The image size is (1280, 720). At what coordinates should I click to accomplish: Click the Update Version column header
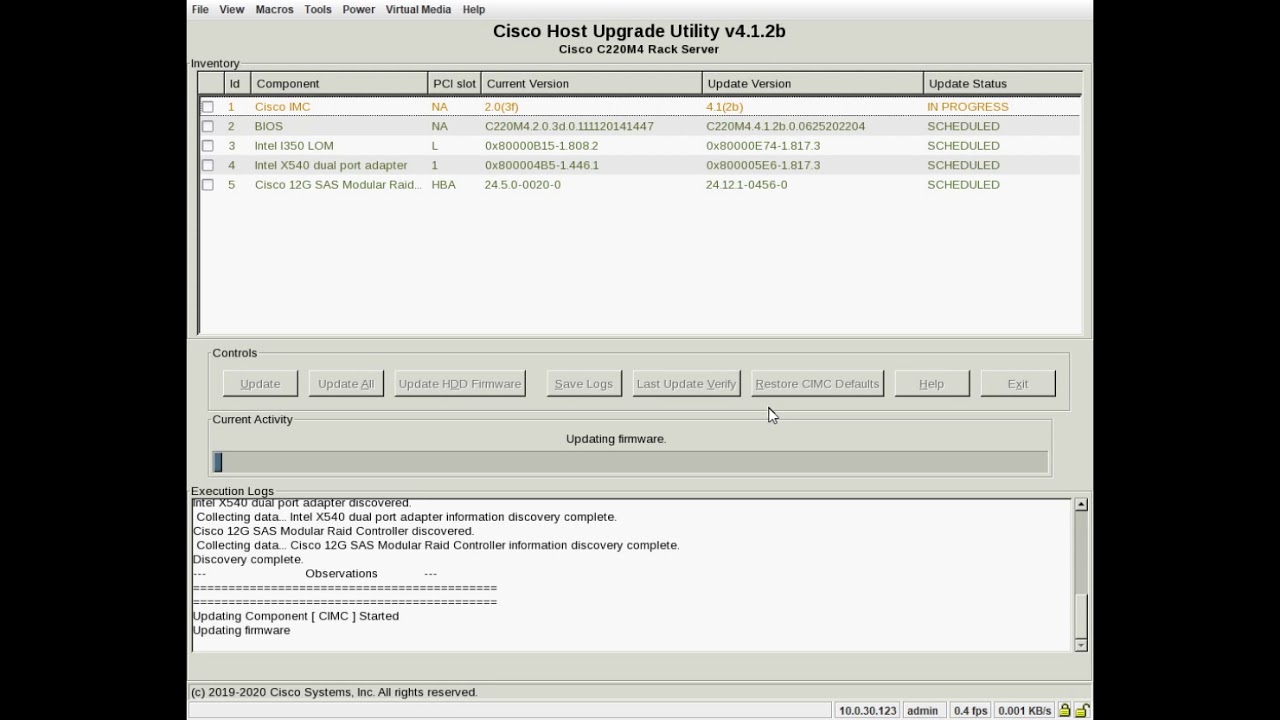(x=812, y=84)
